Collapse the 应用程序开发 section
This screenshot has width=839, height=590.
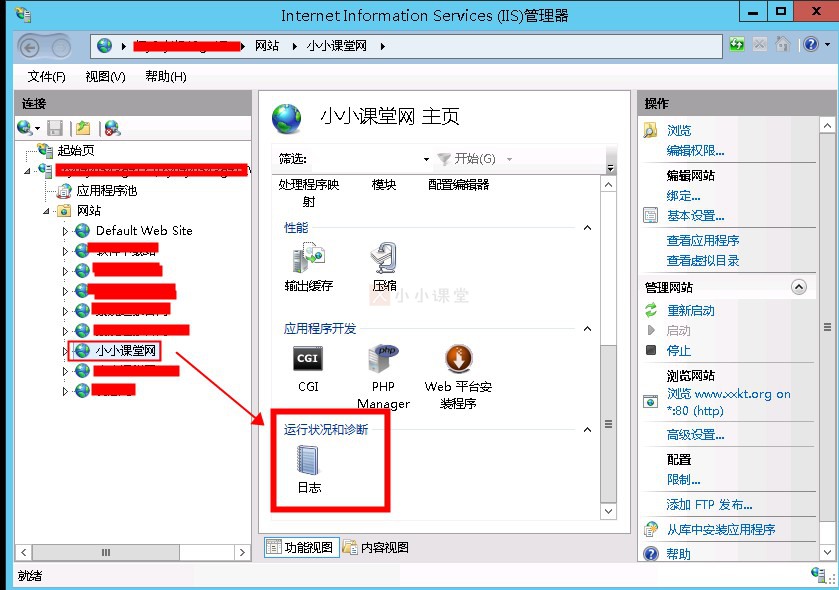coord(587,328)
